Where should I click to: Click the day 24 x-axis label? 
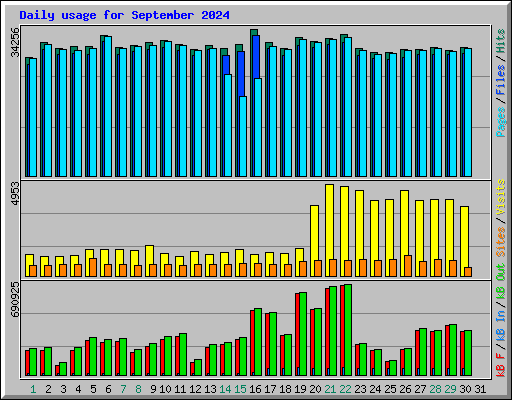375,389
